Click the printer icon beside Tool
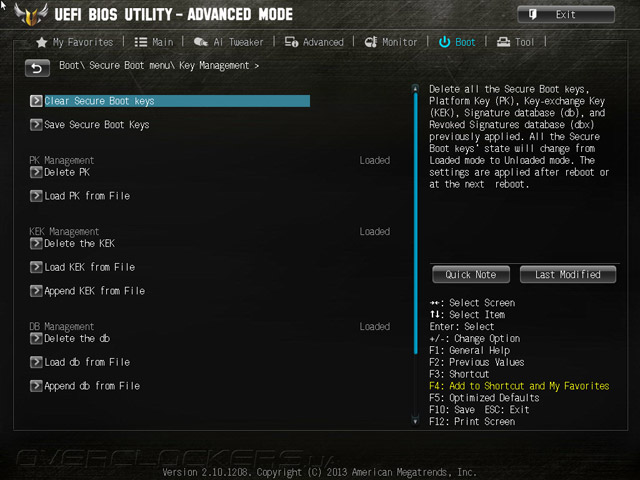Screen dimensions: 640x480 [x=503, y=42]
